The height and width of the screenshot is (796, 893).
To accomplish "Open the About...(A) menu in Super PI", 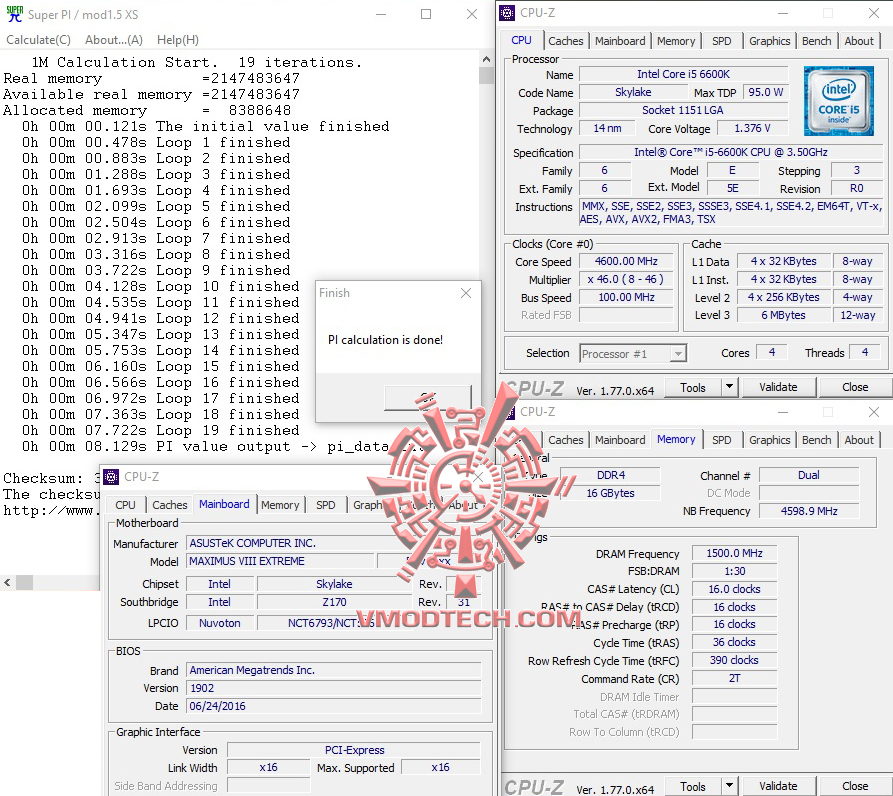I will (x=113, y=40).
